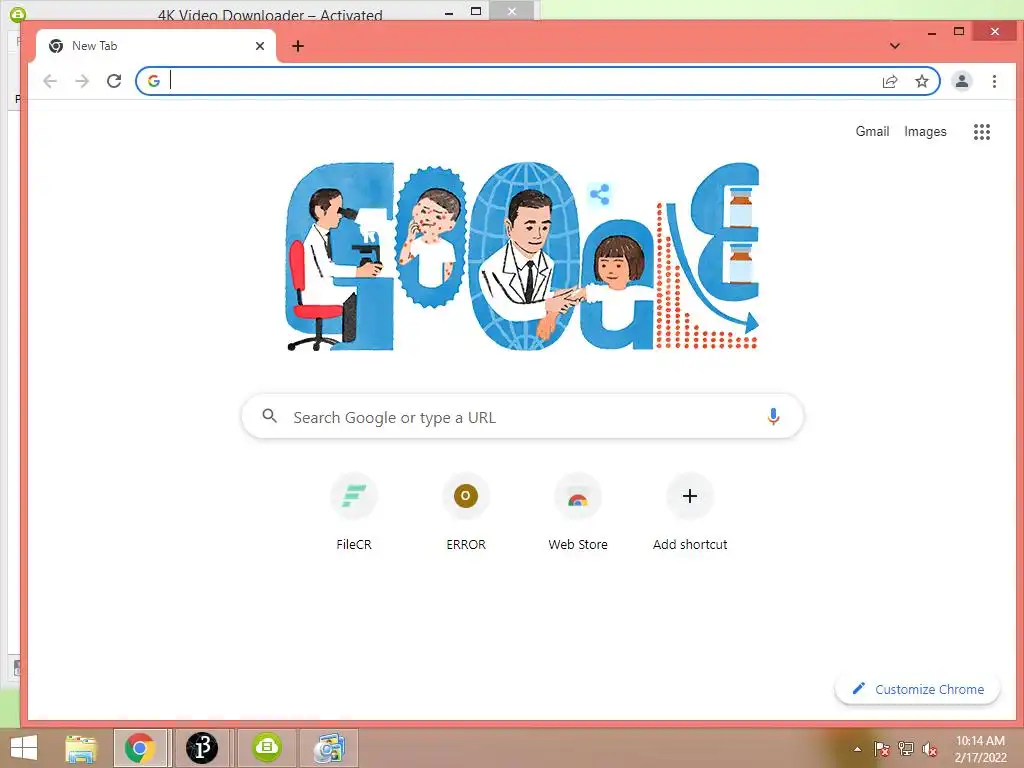Click the network tray icon
1024x768 pixels.
[906, 749]
